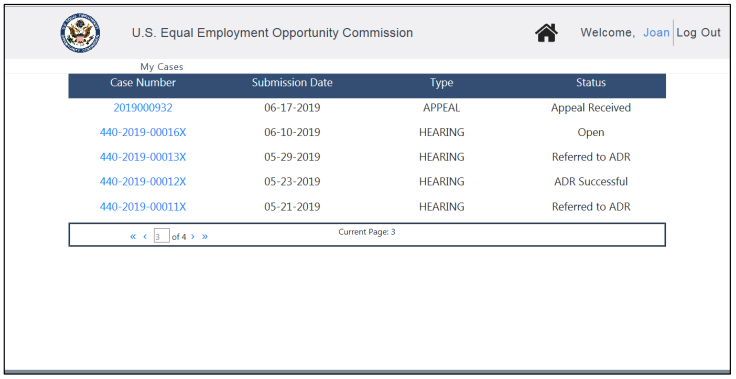Open the Joan user profile link
Image resolution: width=736 pixels, height=379 pixels.
coord(656,32)
